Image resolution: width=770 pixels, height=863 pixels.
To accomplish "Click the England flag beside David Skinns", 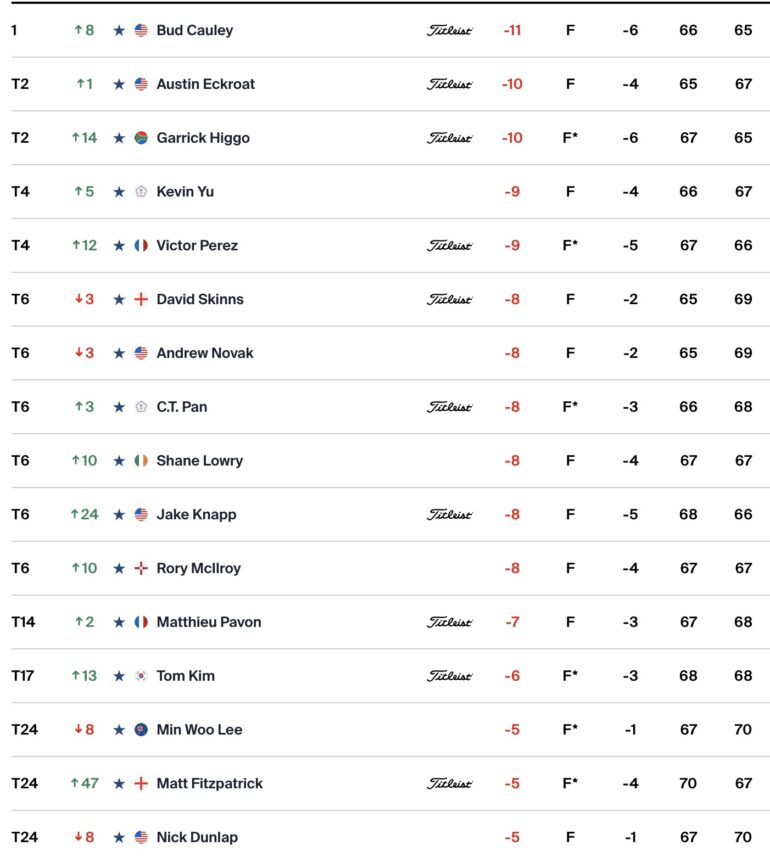I will 141,299.
